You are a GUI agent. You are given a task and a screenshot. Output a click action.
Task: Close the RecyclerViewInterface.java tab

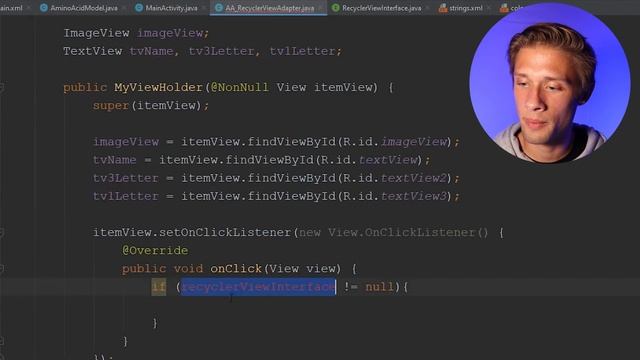pyautogui.click(x=428, y=8)
